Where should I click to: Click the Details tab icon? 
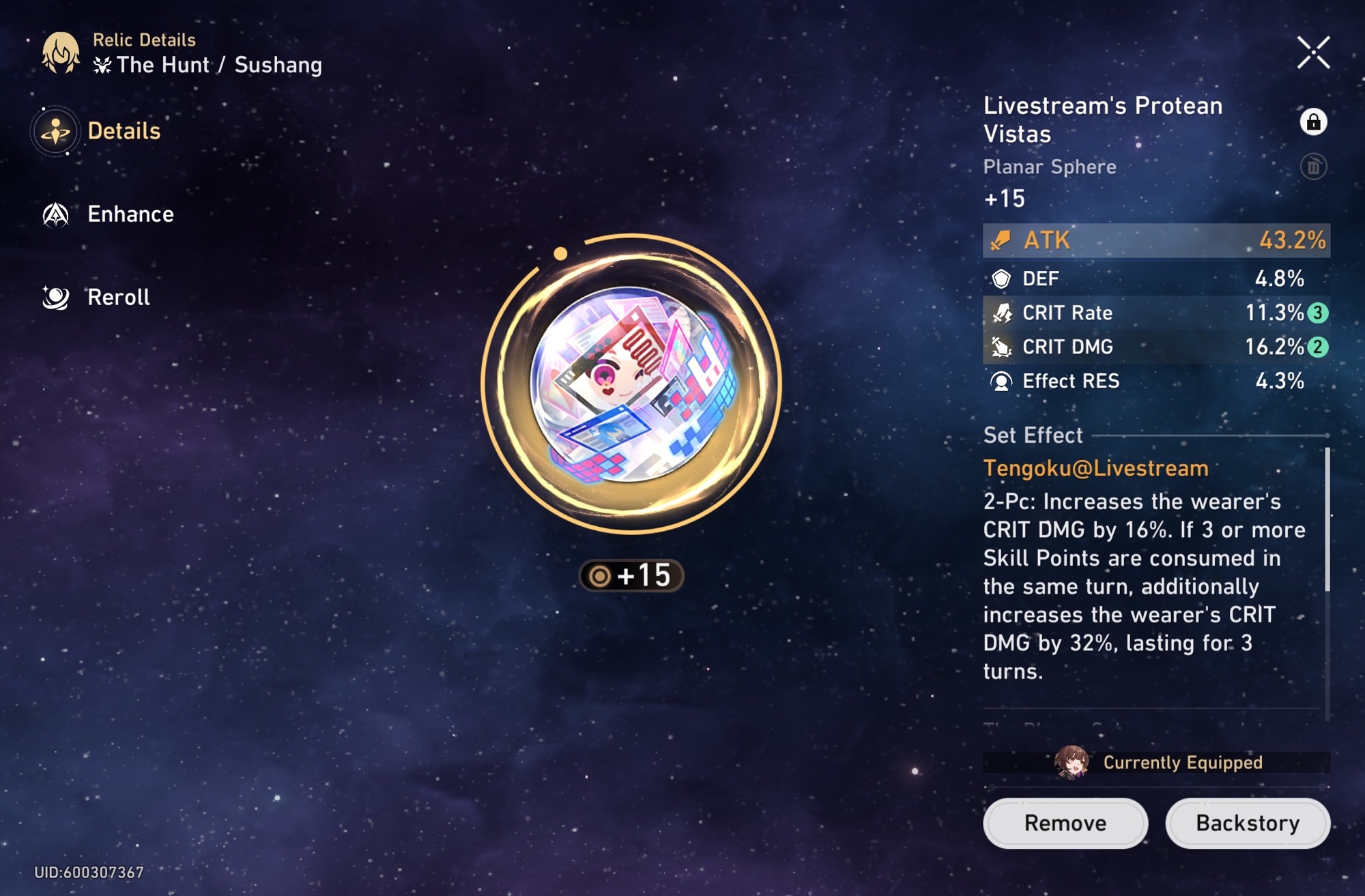tap(55, 130)
